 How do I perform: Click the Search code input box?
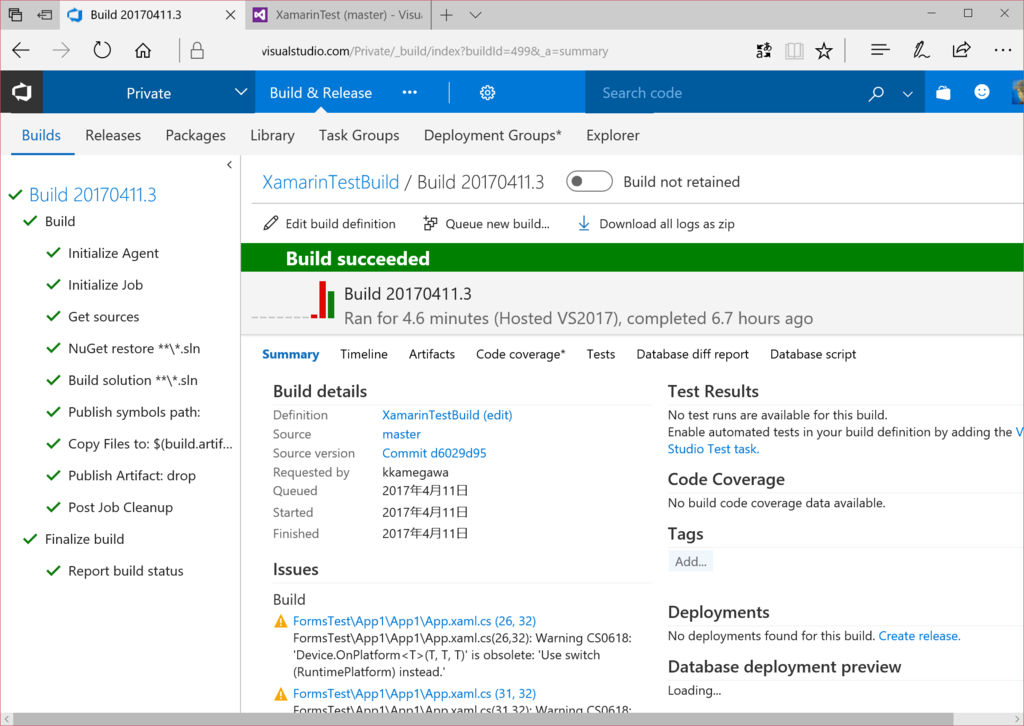click(725, 93)
